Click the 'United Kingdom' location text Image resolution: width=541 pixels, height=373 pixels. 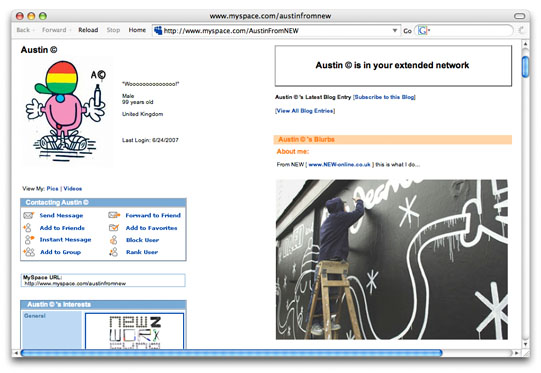tap(142, 114)
